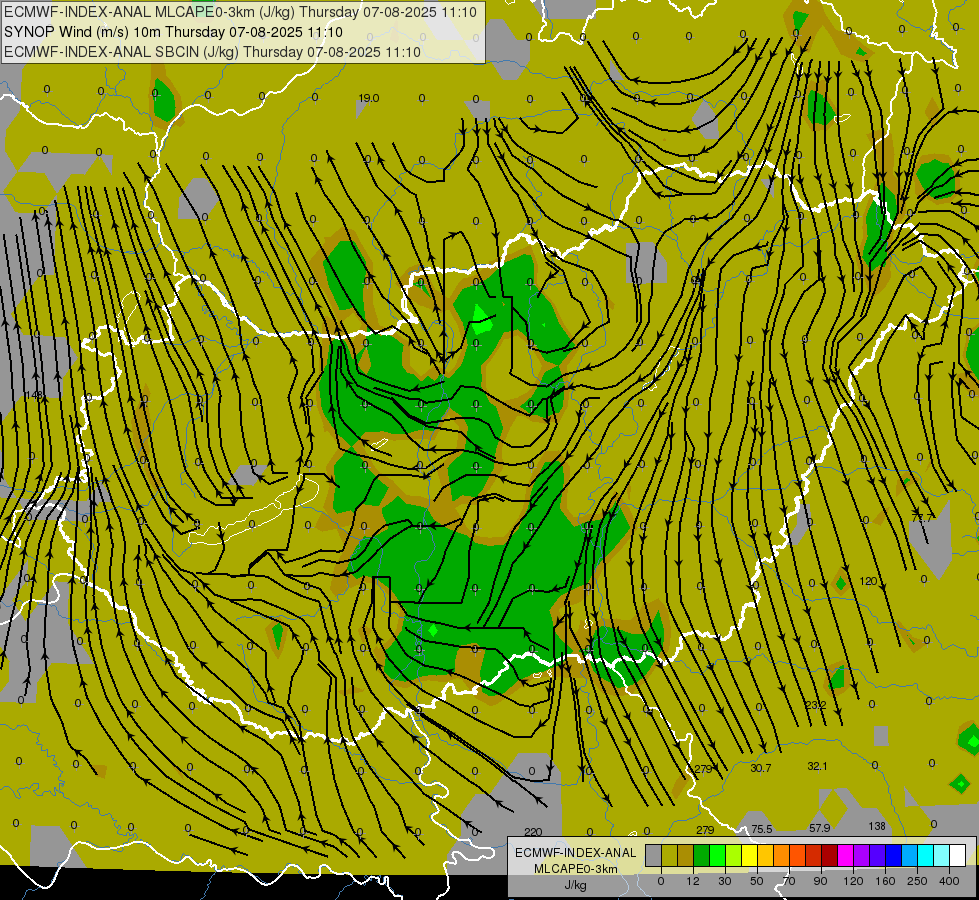Click the 148 value on the map

pos(34,395)
